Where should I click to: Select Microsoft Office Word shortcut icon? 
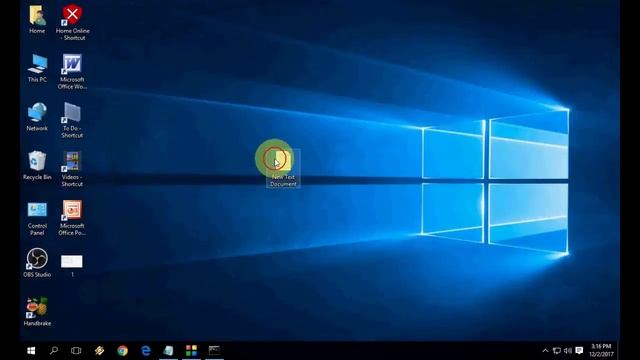pos(72,64)
